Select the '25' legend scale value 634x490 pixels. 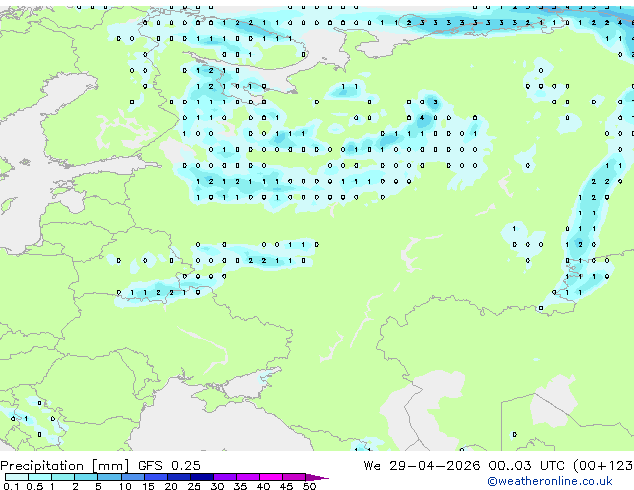(194, 486)
